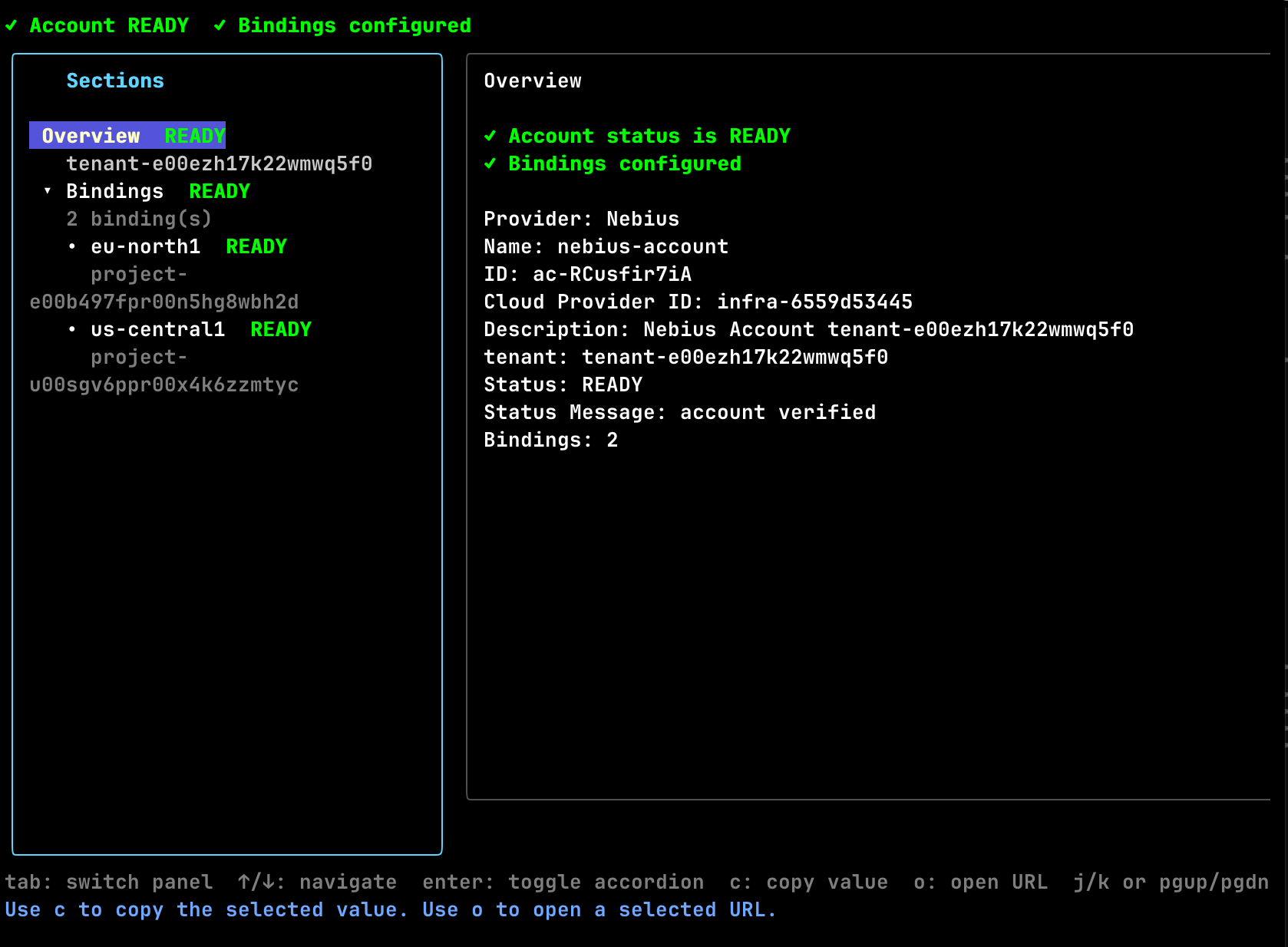The height and width of the screenshot is (947, 1288).
Task: Select the Overview section row
Action: pos(127,136)
